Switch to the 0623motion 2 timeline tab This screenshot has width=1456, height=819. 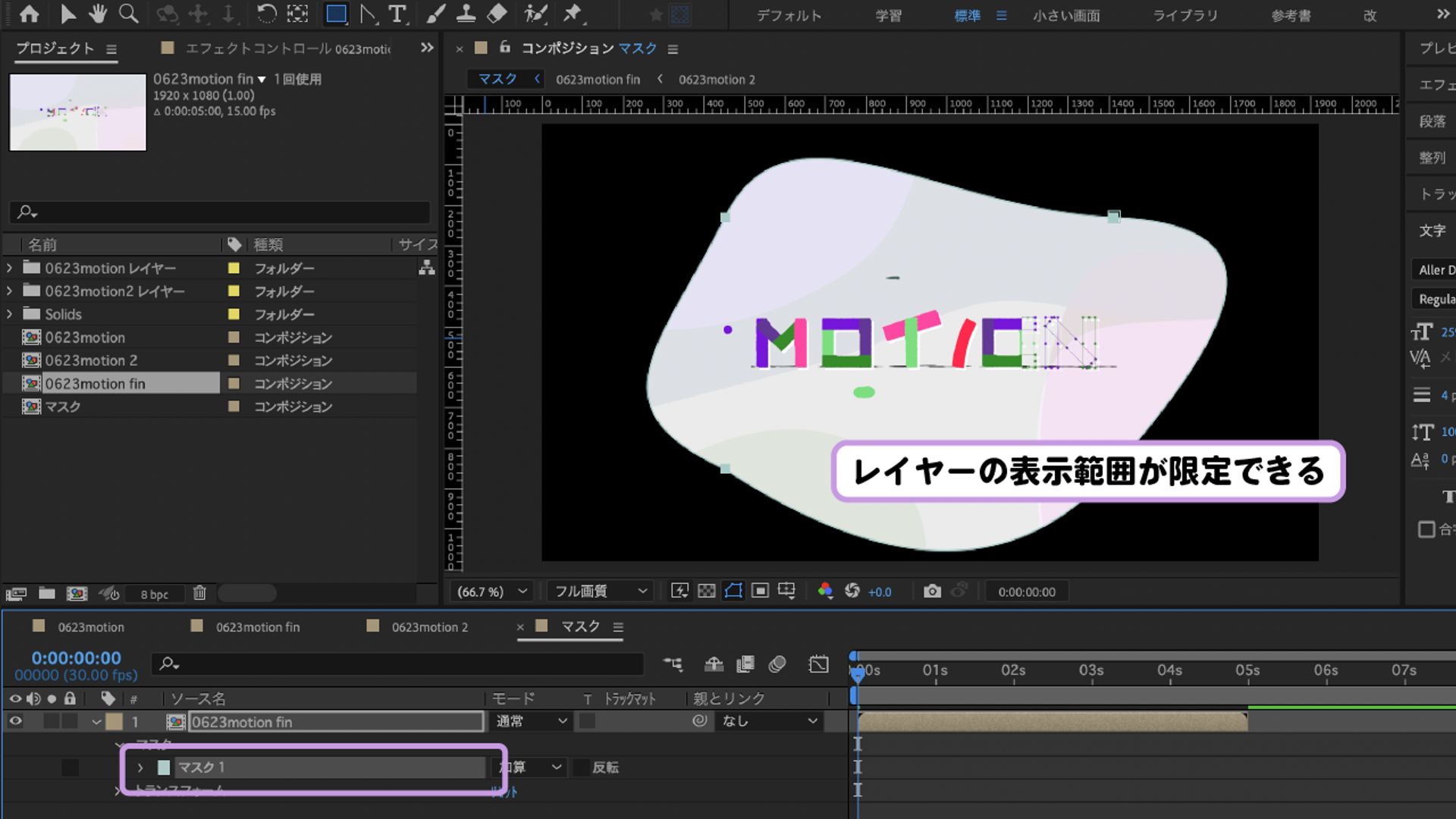[428, 627]
